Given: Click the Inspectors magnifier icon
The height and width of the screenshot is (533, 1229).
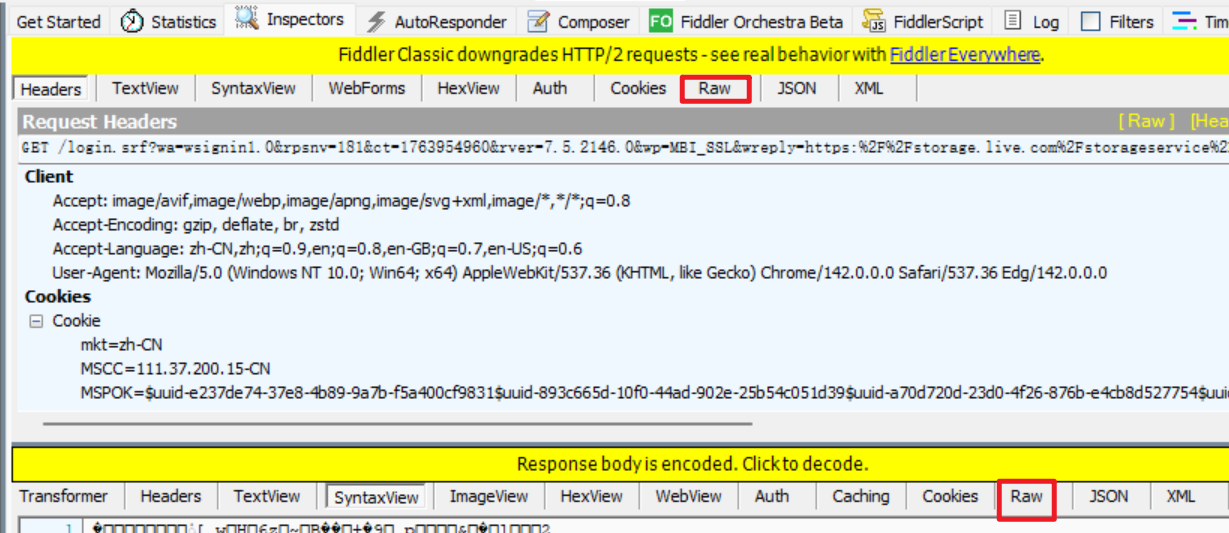Looking at the screenshot, I should tap(247, 18).
